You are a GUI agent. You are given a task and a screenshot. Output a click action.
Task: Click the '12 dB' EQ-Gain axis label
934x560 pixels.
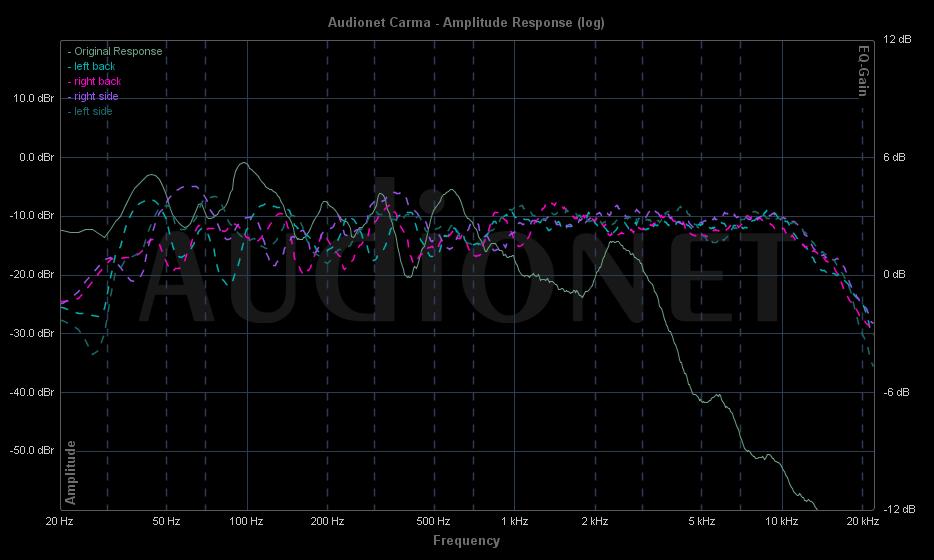[x=897, y=39]
